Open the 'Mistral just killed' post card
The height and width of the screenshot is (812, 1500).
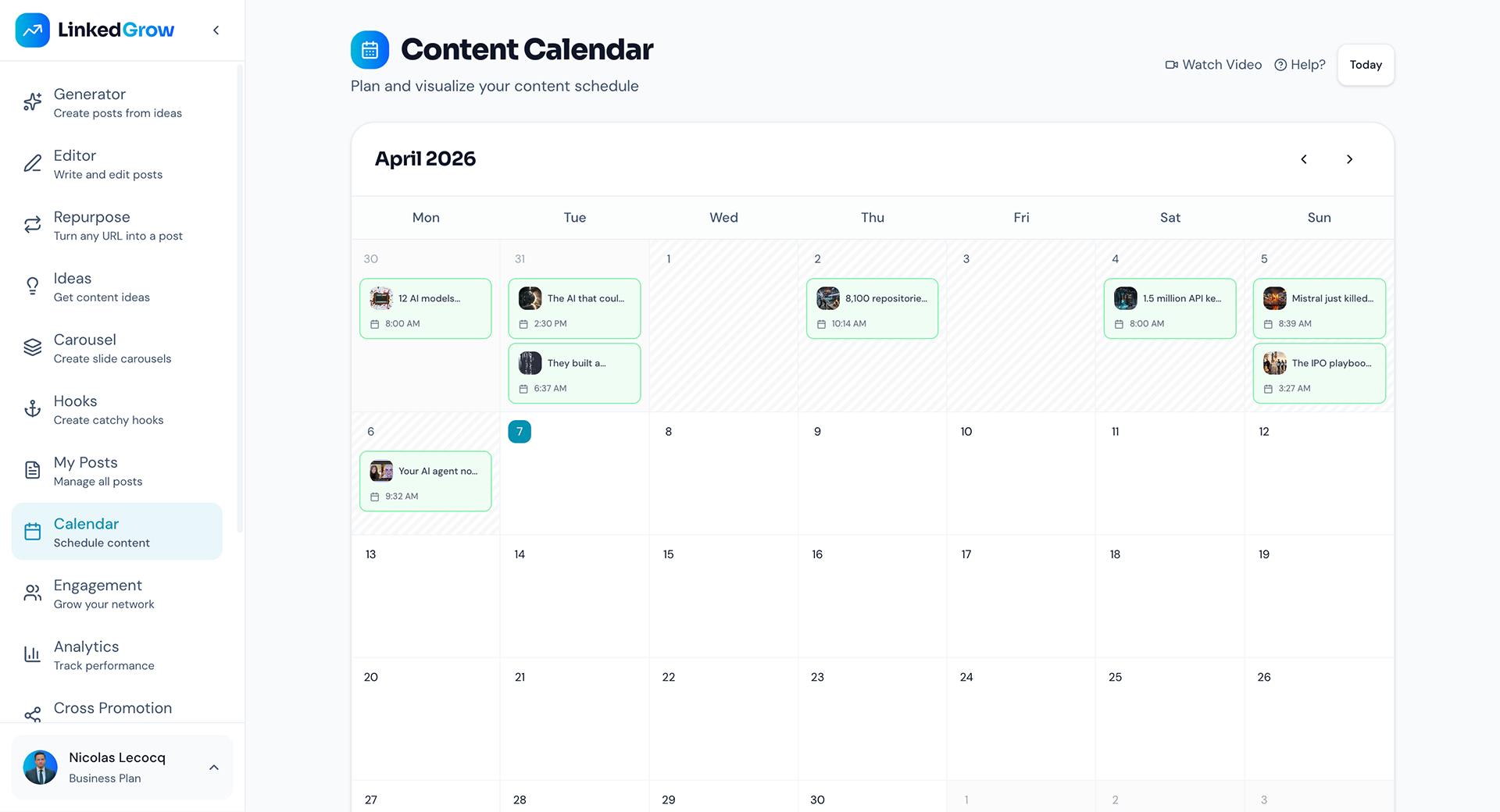pos(1319,308)
